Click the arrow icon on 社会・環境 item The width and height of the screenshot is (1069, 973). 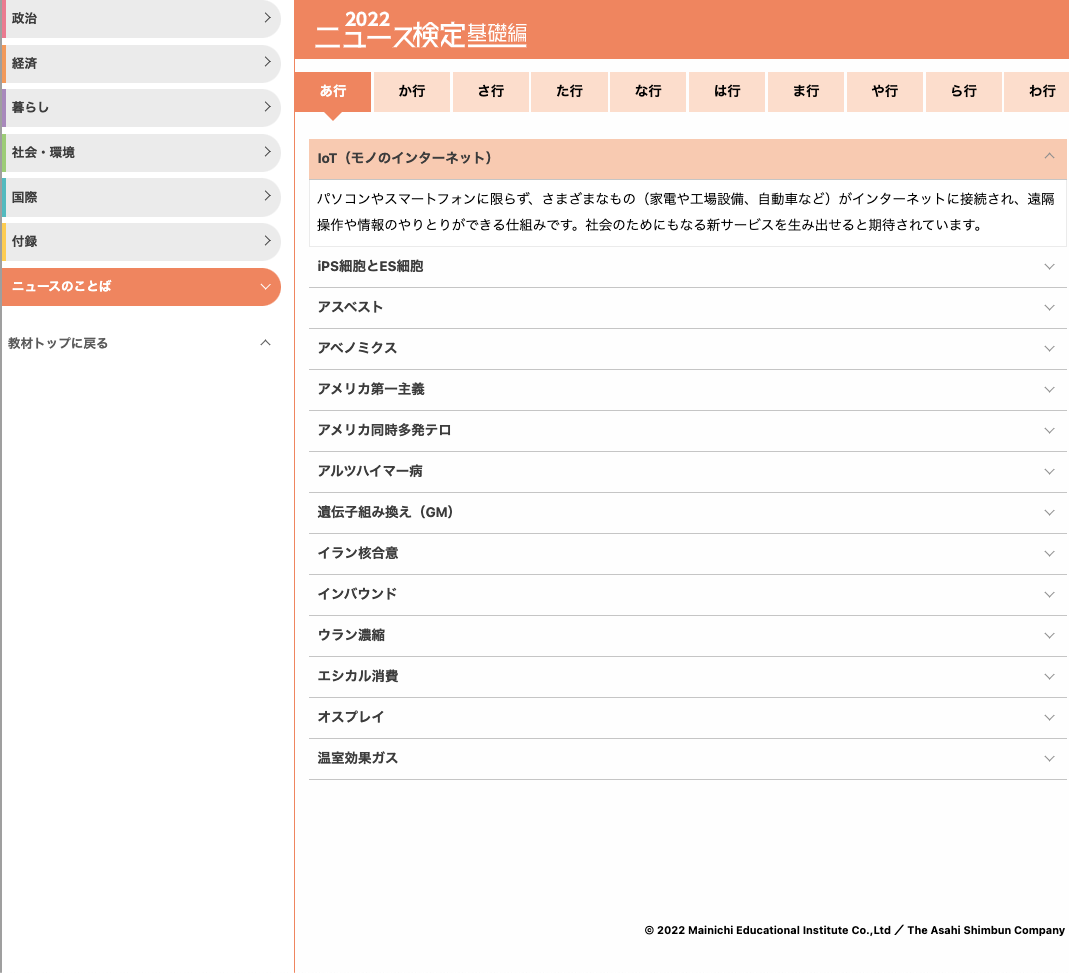pyautogui.click(x=267, y=151)
